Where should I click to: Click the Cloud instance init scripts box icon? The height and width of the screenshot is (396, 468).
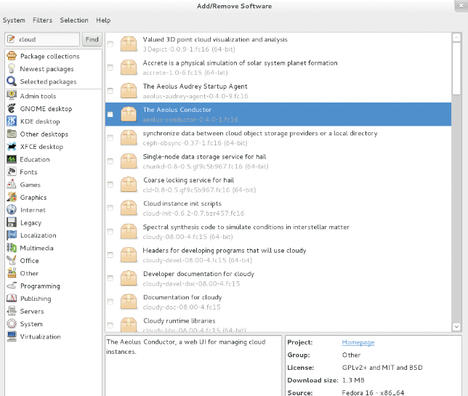pyautogui.click(x=129, y=208)
